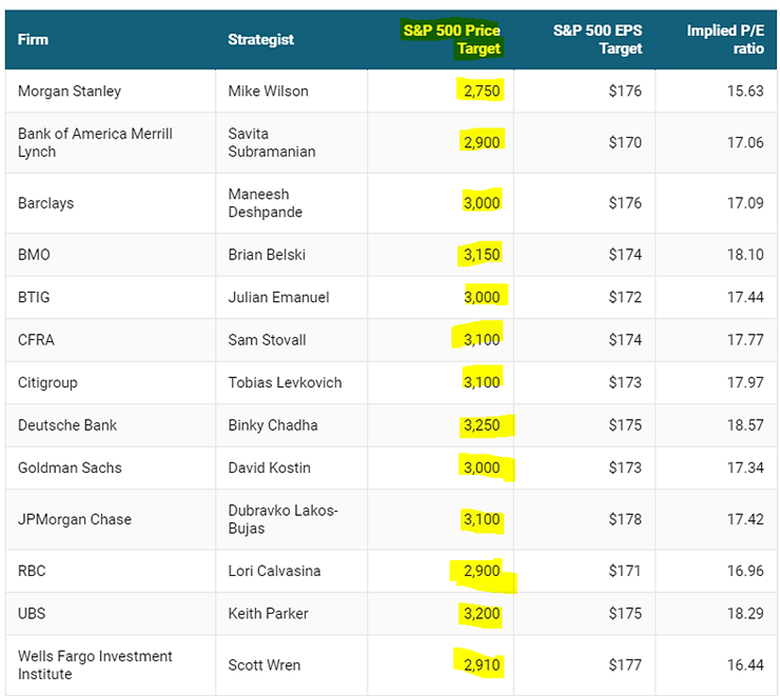Click the $178 EPS target value
Screen dimensions: 780x696
point(625,519)
